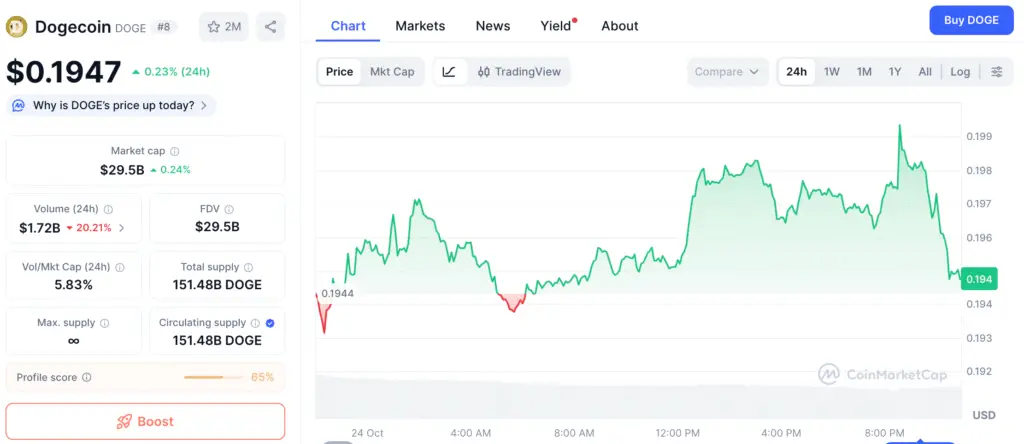
Task: Click the Circulating supply verified badge
Action: click(x=270, y=323)
